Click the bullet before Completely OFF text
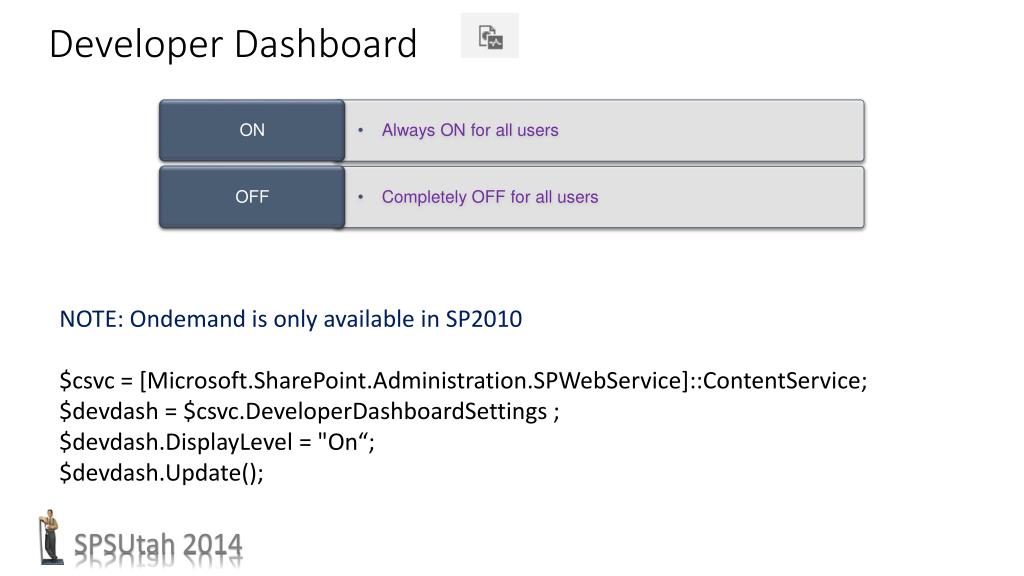The height and width of the screenshot is (576, 1024). tap(360, 197)
